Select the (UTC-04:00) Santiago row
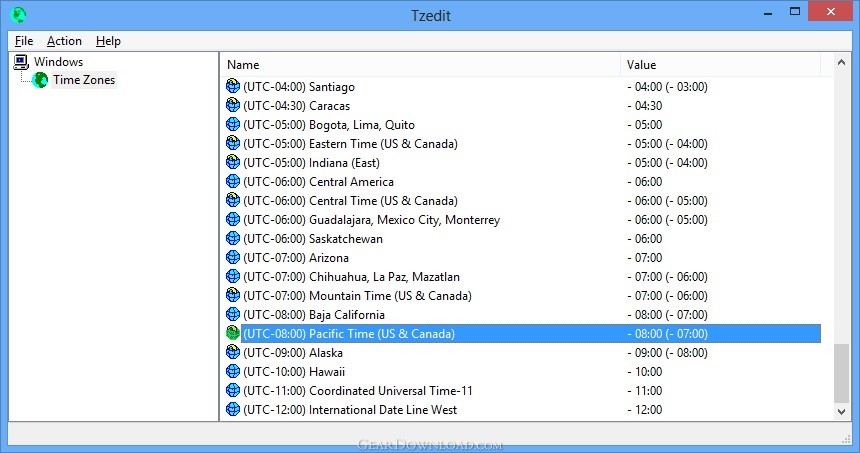The height and width of the screenshot is (453, 860). [x=523, y=87]
